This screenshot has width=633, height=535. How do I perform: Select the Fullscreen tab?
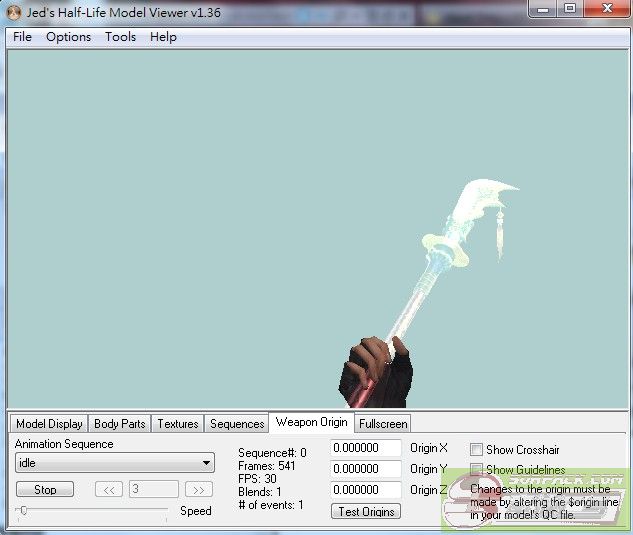coord(382,424)
